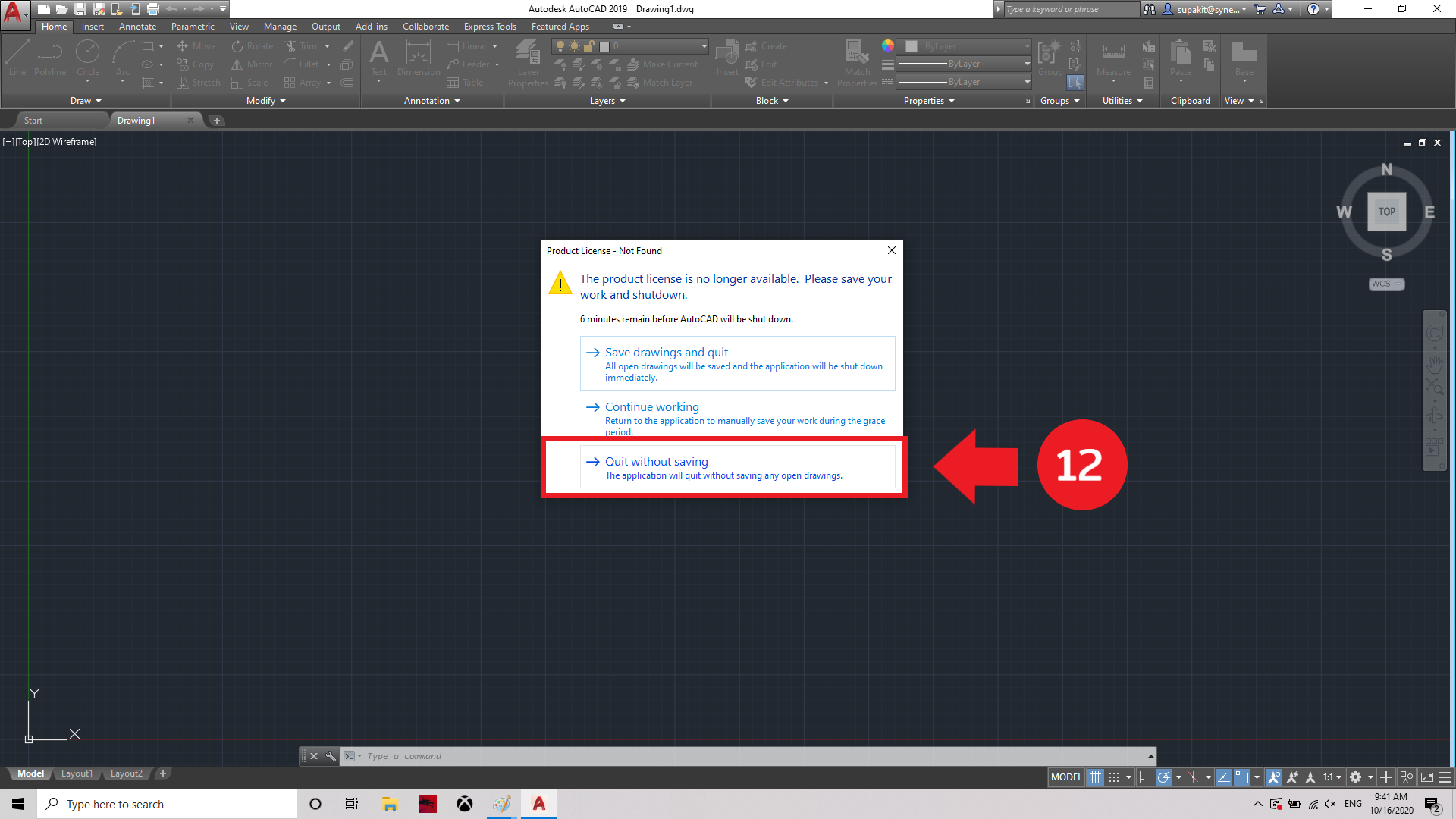The height and width of the screenshot is (819, 1456).
Task: Open the Annotate ribbon tab
Action: (137, 27)
